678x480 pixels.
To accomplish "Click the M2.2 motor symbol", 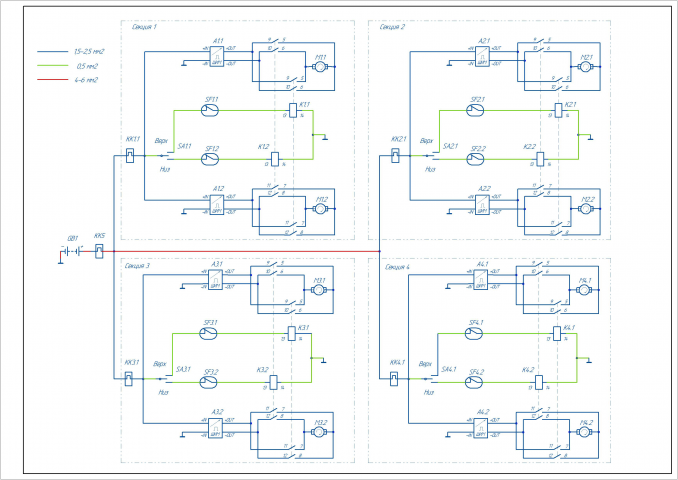I will pos(585,209).
